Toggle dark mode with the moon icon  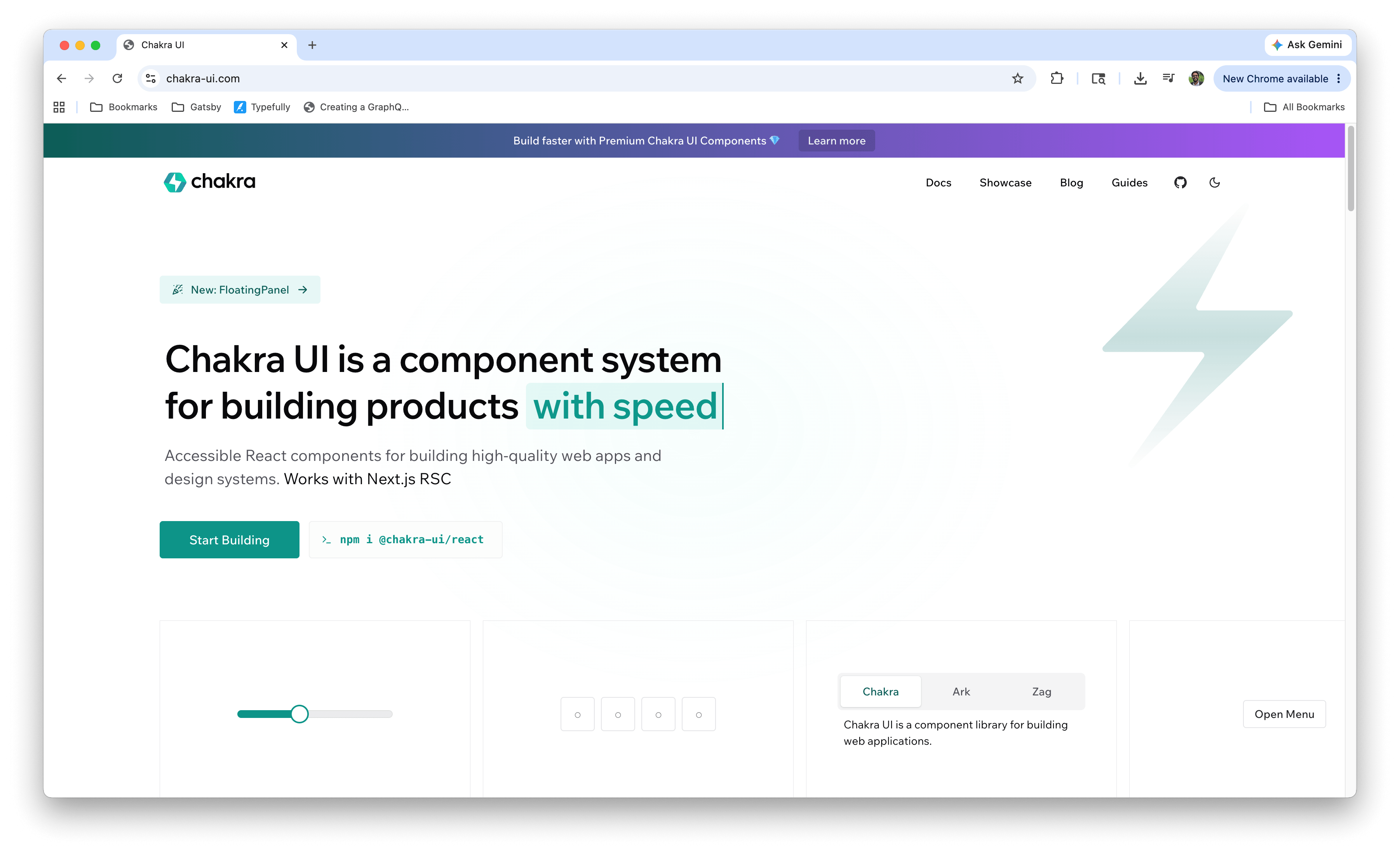(x=1215, y=182)
